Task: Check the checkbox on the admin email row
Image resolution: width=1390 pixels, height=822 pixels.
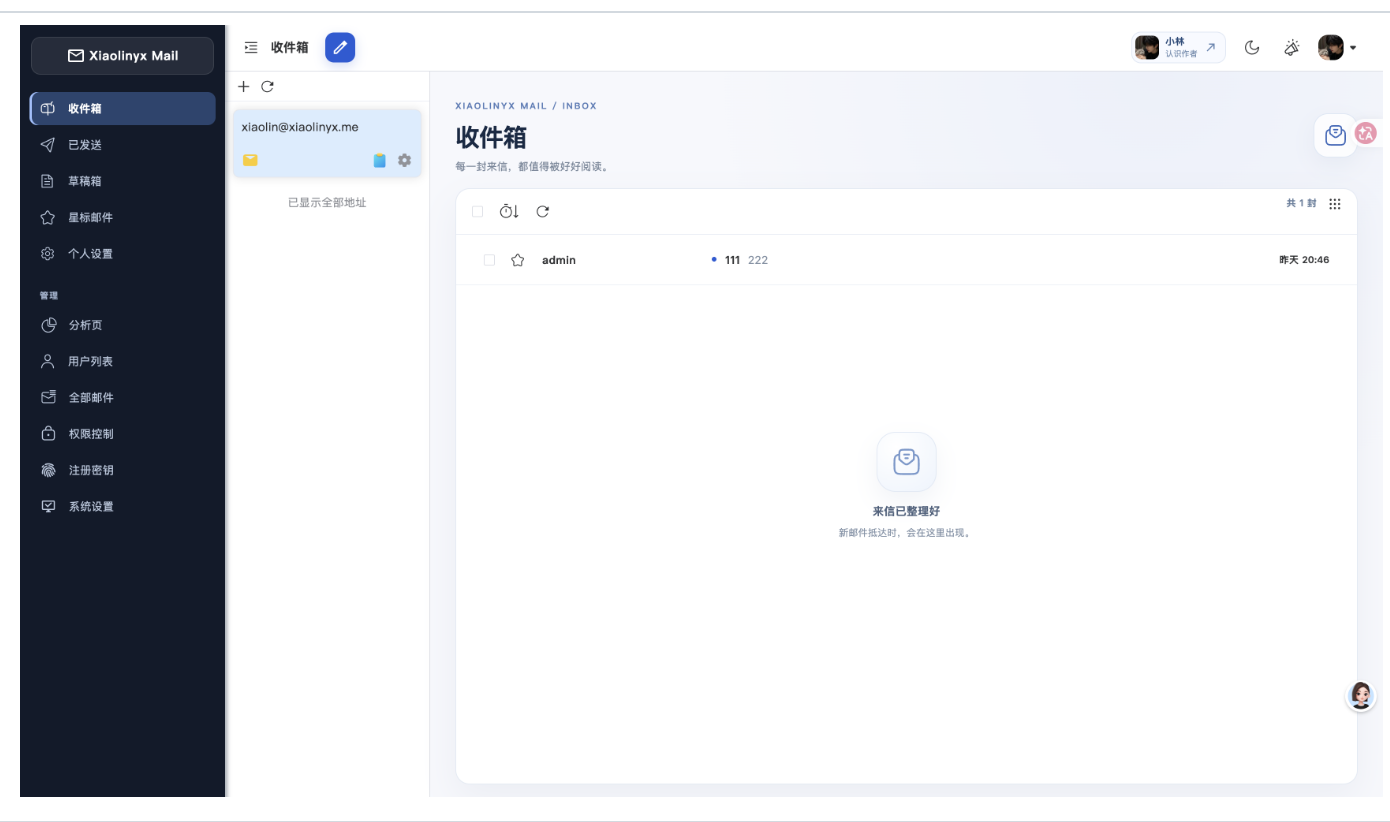Action: [x=489, y=260]
